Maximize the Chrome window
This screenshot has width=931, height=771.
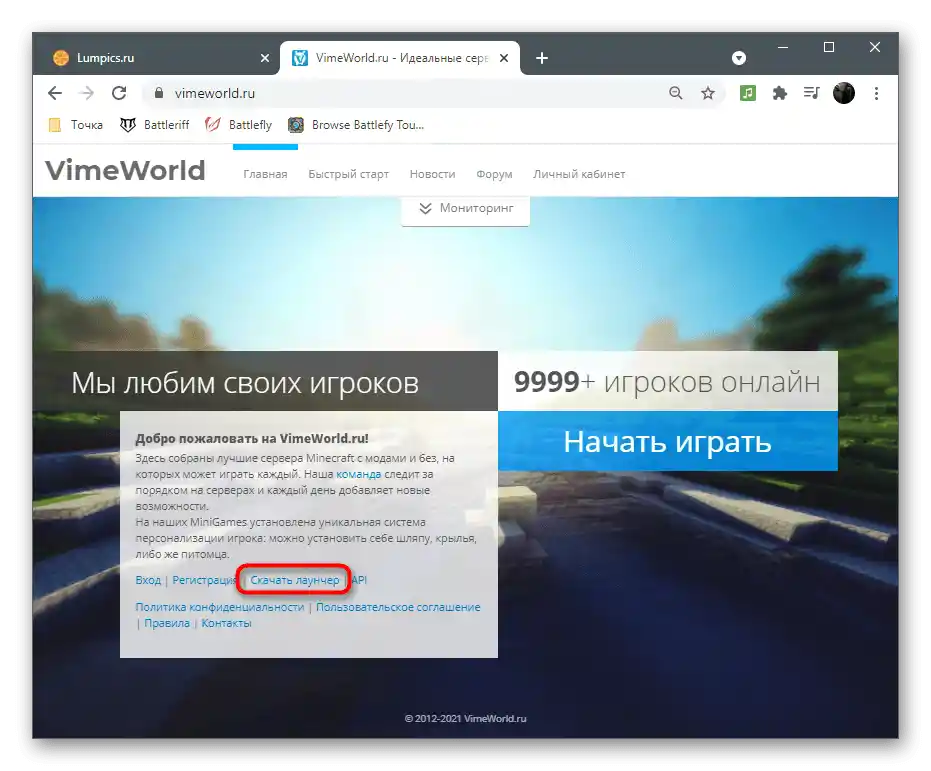829,47
